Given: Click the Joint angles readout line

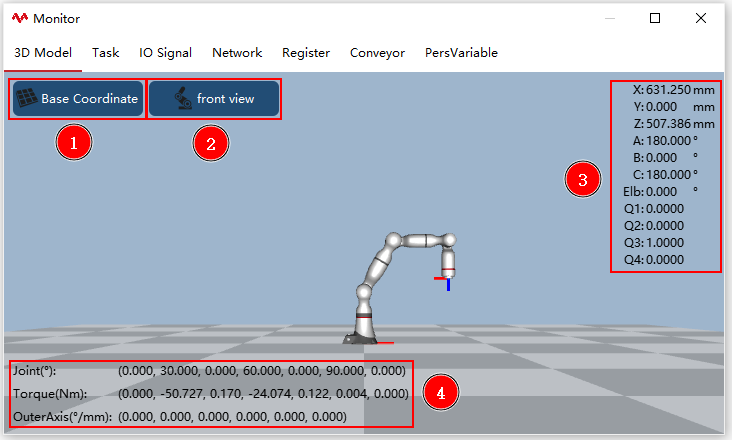Looking at the screenshot, I should point(209,371).
